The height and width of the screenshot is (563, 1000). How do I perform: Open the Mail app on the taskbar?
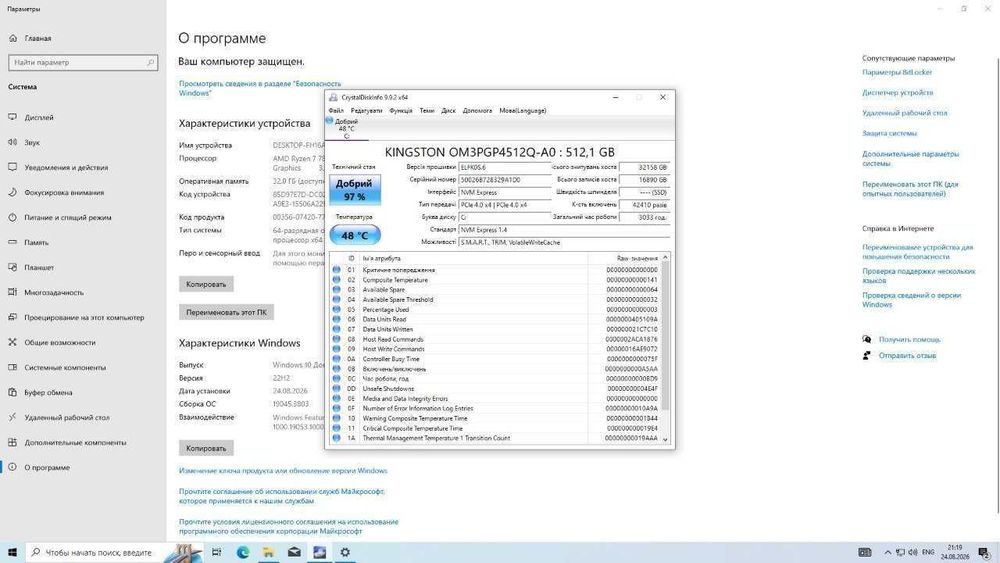pyautogui.click(x=294, y=552)
